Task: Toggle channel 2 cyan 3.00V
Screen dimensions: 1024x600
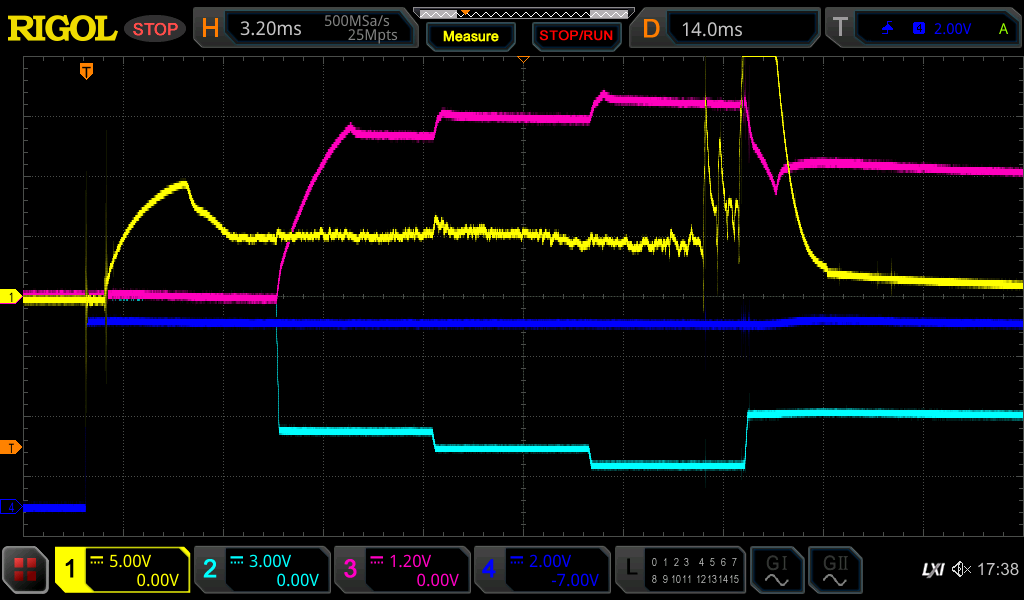Action: [x=261, y=570]
